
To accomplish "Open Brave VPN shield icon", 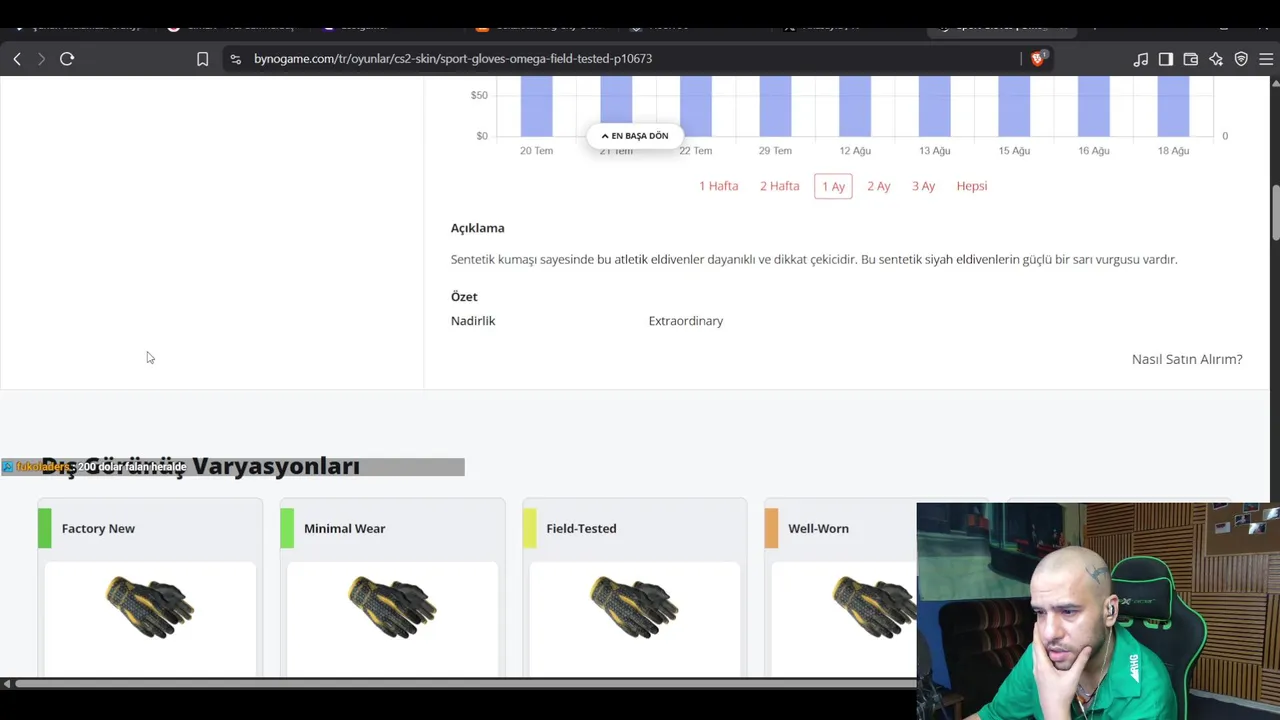I will [1241, 59].
